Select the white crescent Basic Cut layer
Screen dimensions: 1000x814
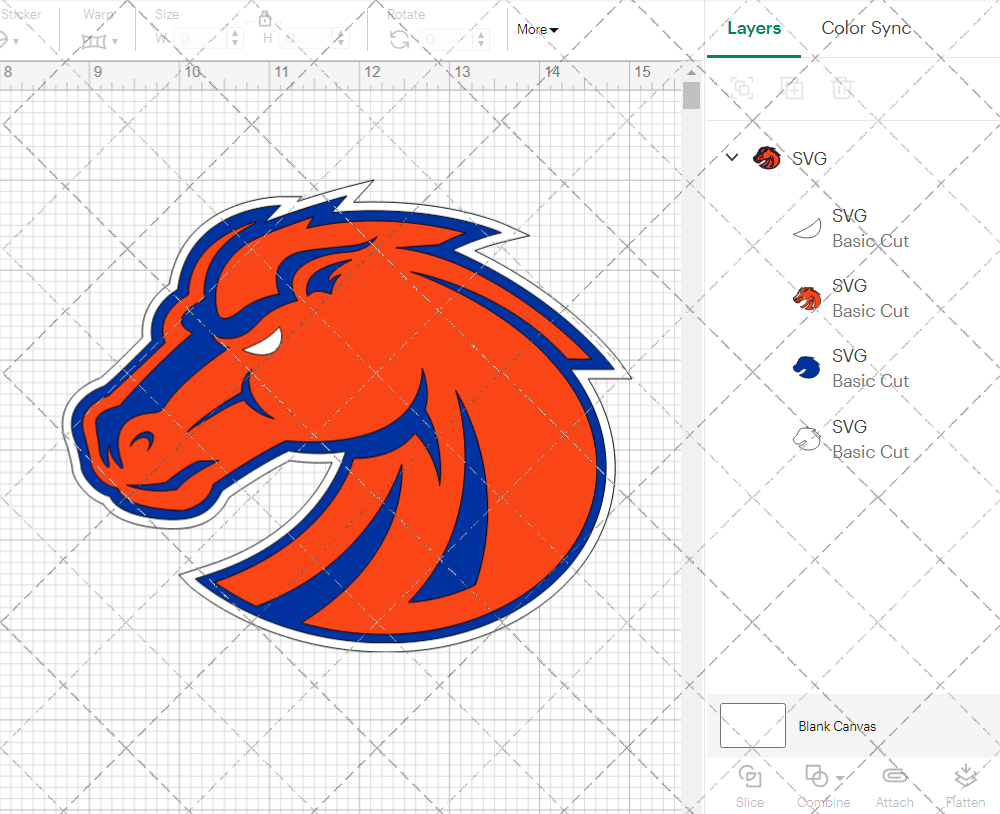[868, 227]
